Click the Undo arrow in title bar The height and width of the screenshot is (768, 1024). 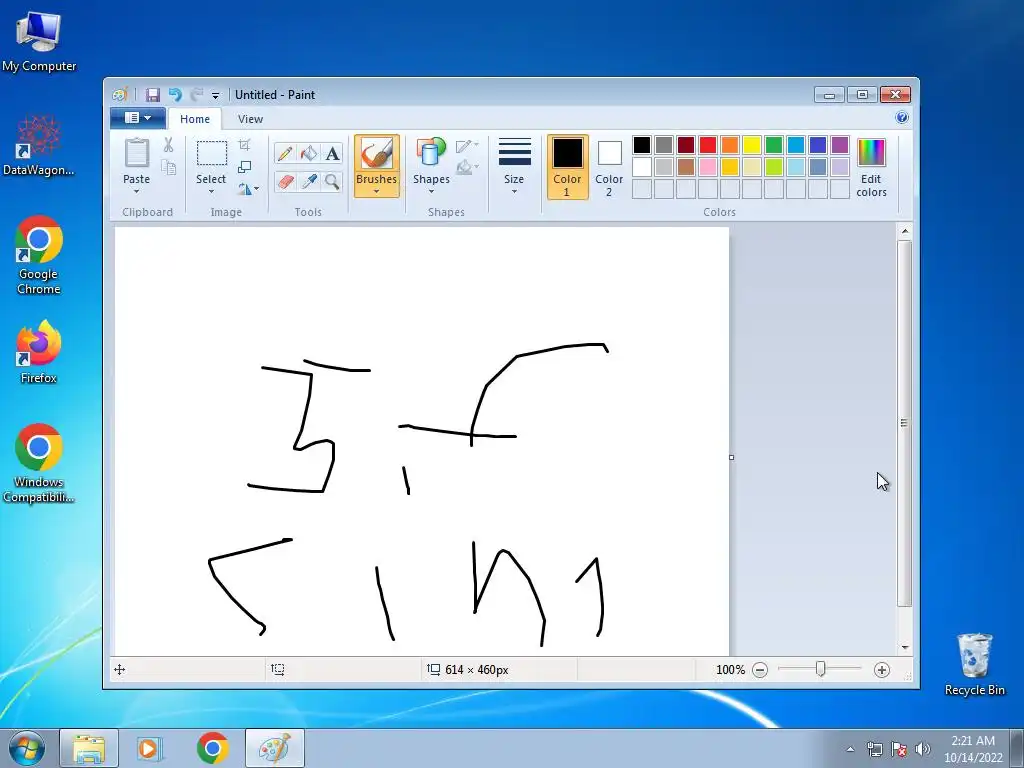175,95
